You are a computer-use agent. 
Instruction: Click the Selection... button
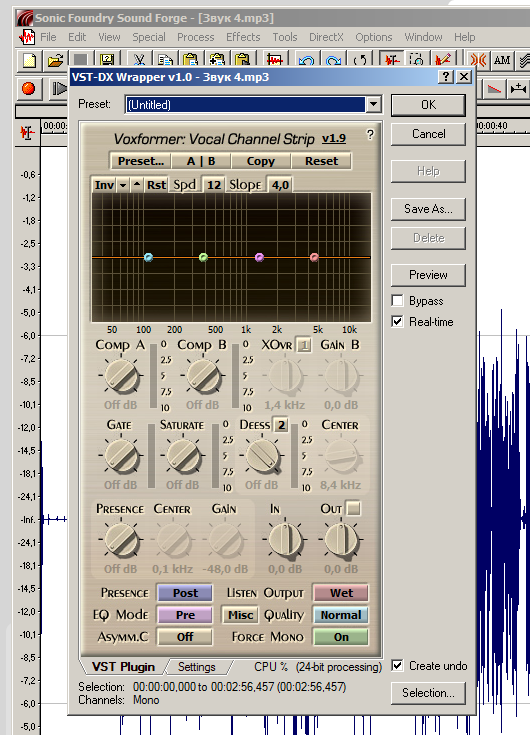point(428,693)
